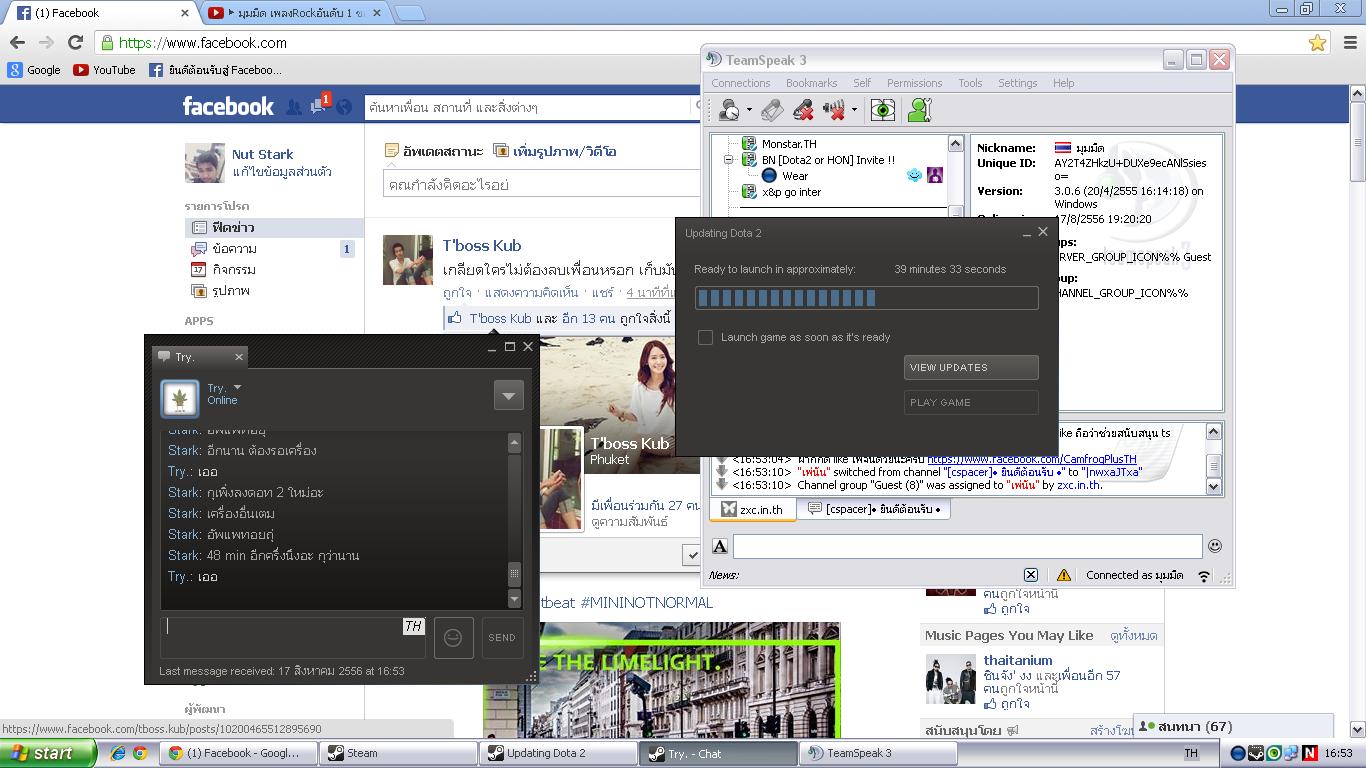Open Try. name dropdown arrow in Steam chat
1366x768 pixels.
(237, 387)
